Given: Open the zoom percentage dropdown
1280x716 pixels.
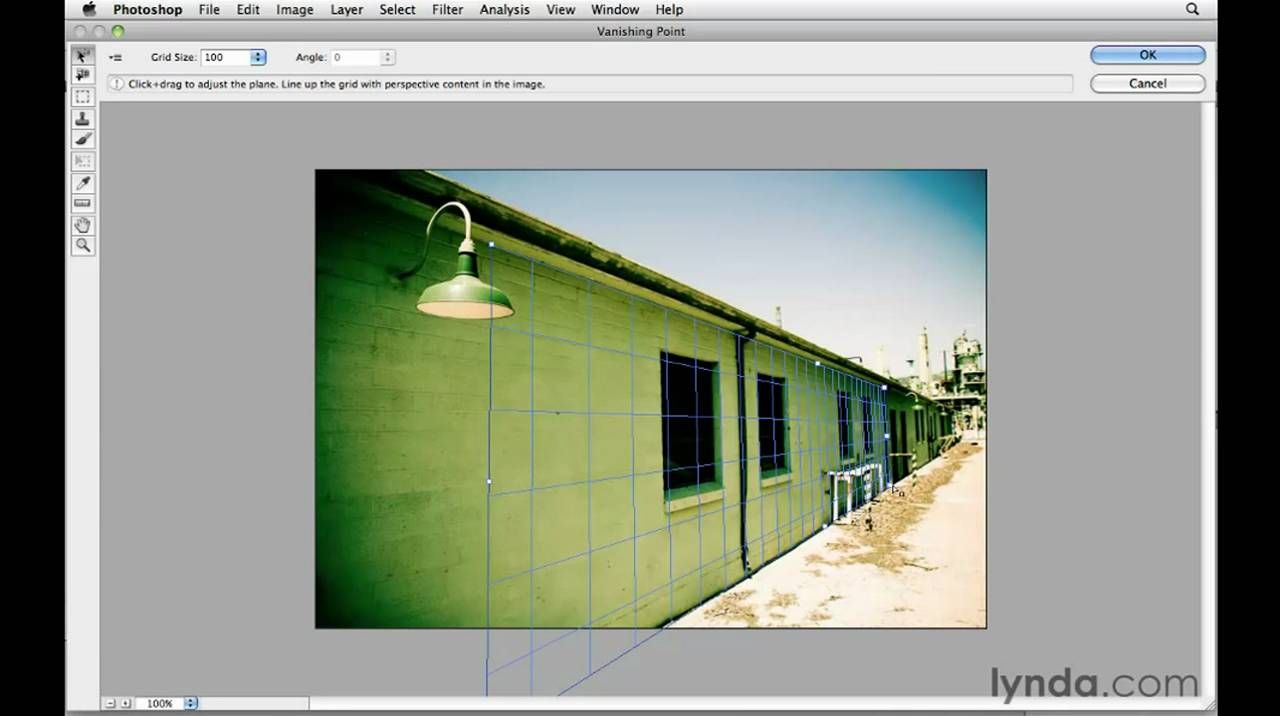Looking at the screenshot, I should pyautogui.click(x=190, y=703).
